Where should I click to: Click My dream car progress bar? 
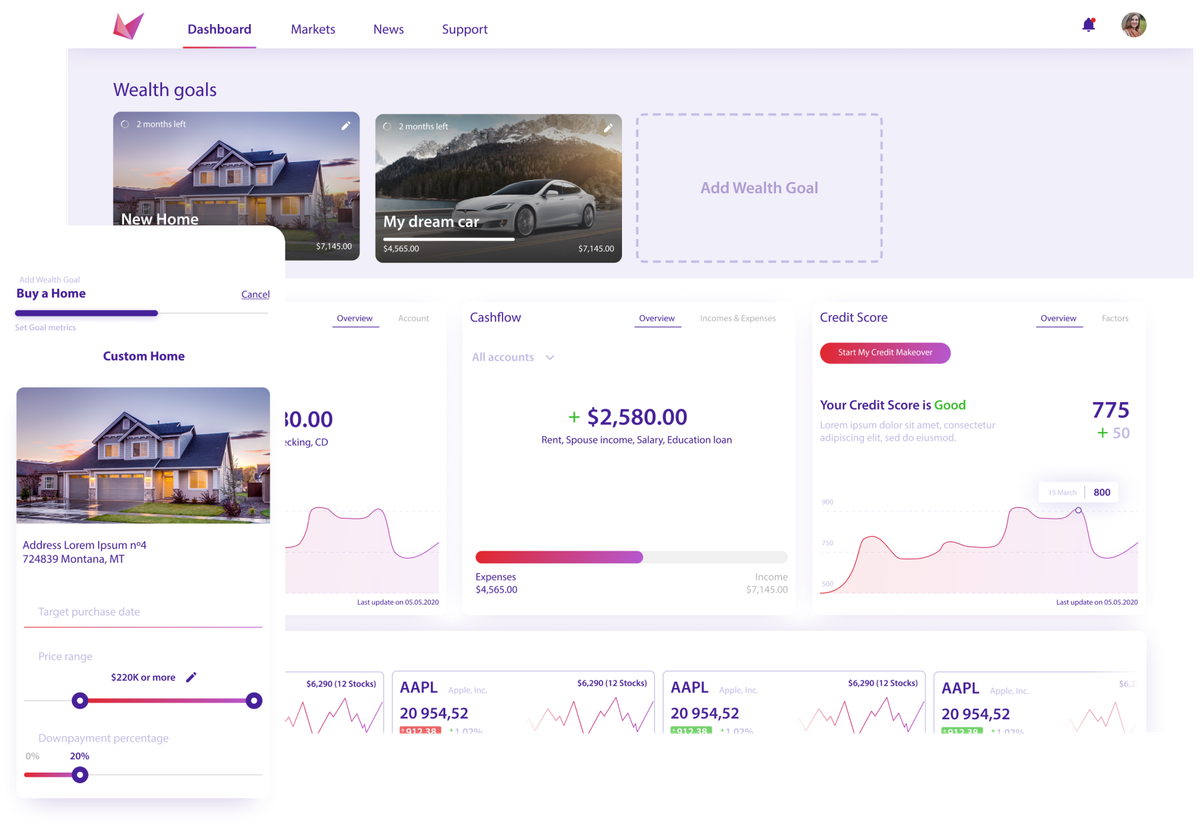[x=449, y=239]
